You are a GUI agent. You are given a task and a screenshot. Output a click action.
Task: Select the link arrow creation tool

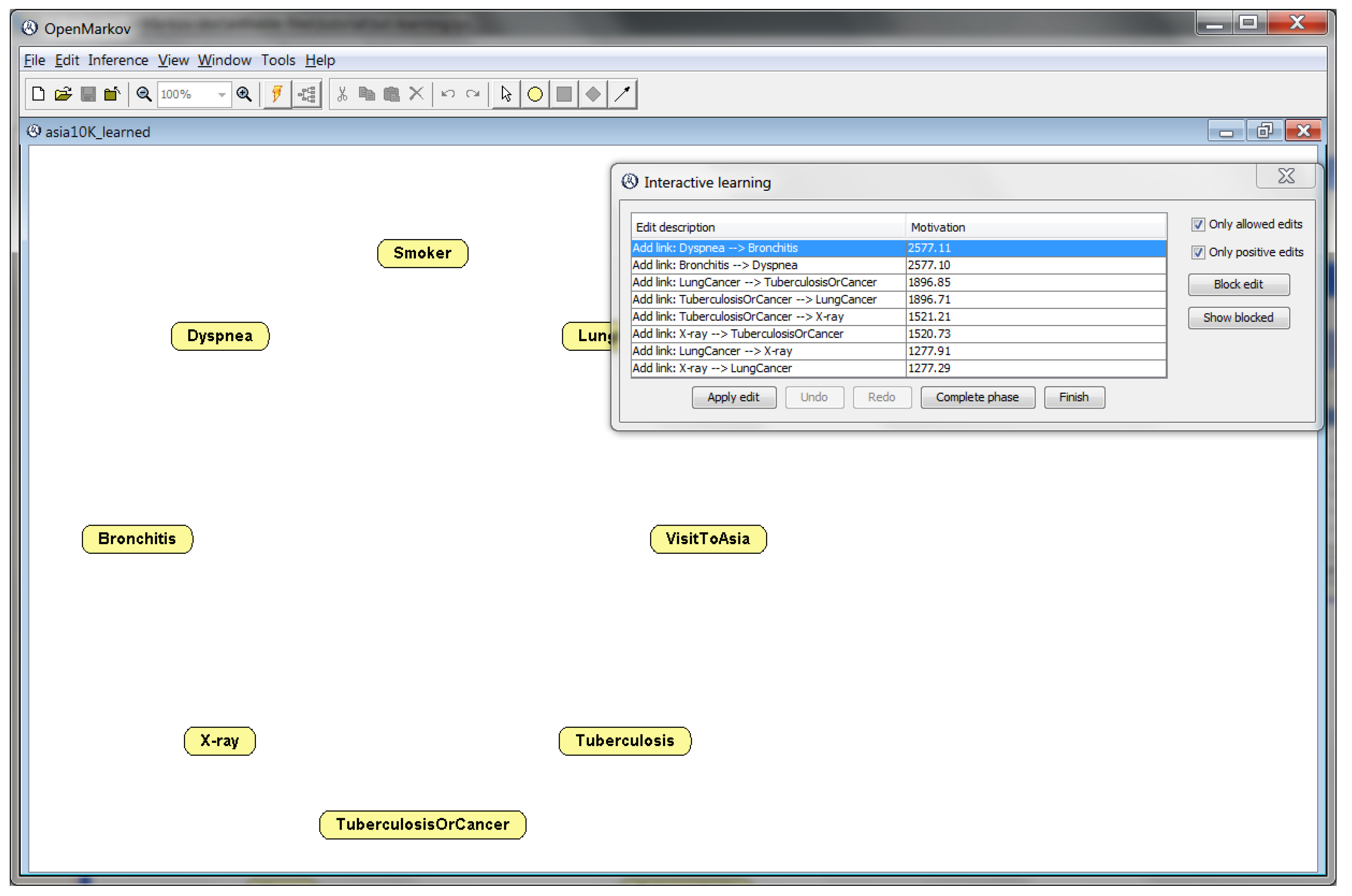[x=623, y=94]
